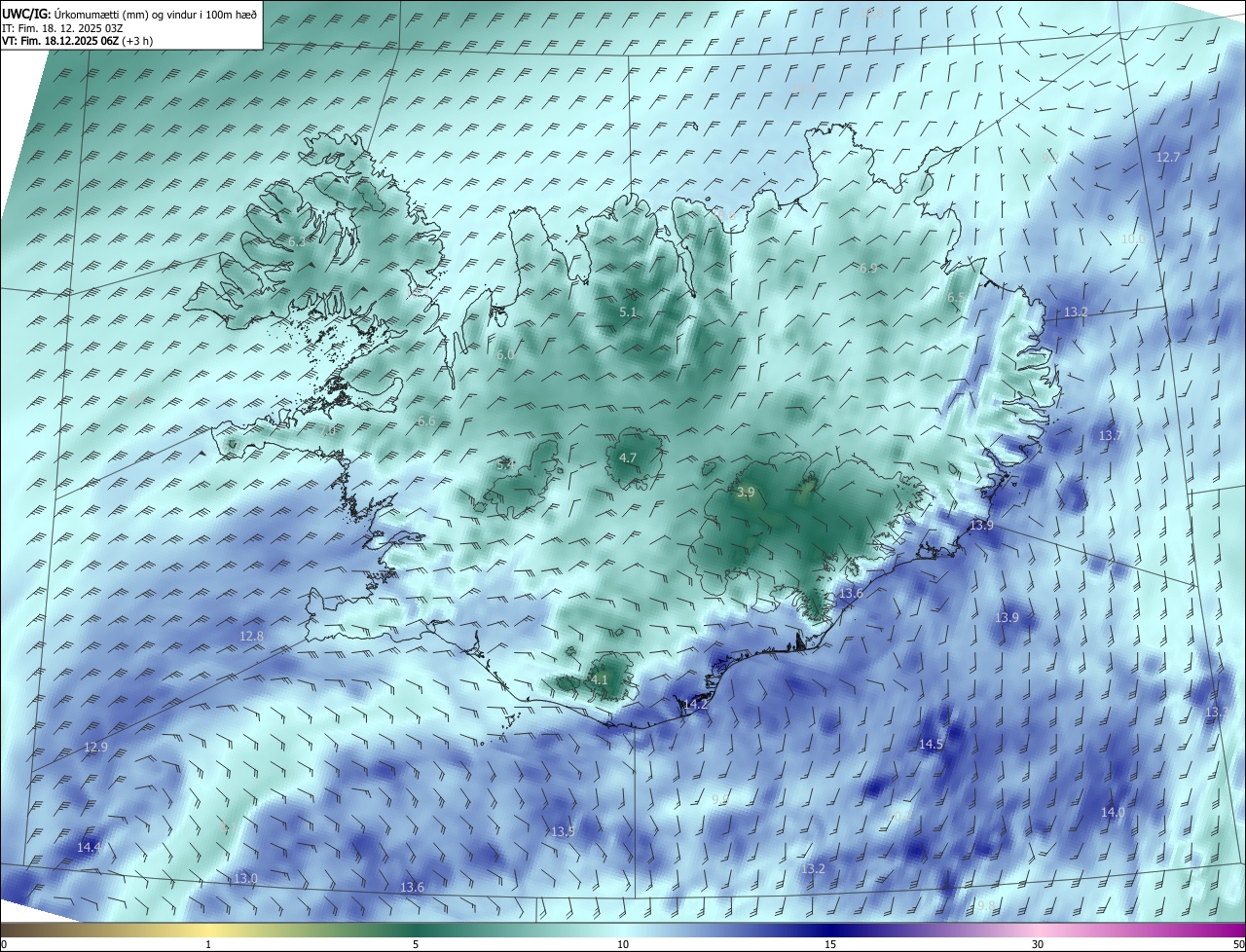1246x952 pixels.
Task: Click the 4.1 value label on the map
Action: (x=599, y=680)
